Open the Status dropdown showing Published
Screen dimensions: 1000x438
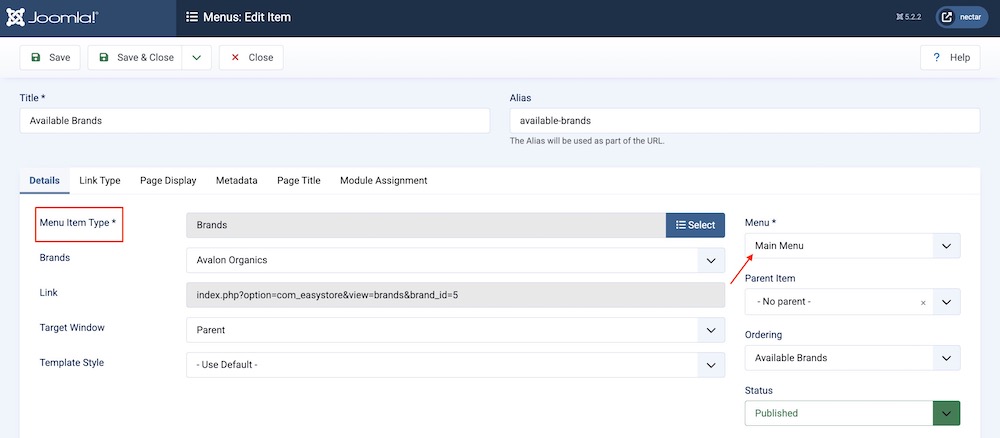click(x=852, y=413)
